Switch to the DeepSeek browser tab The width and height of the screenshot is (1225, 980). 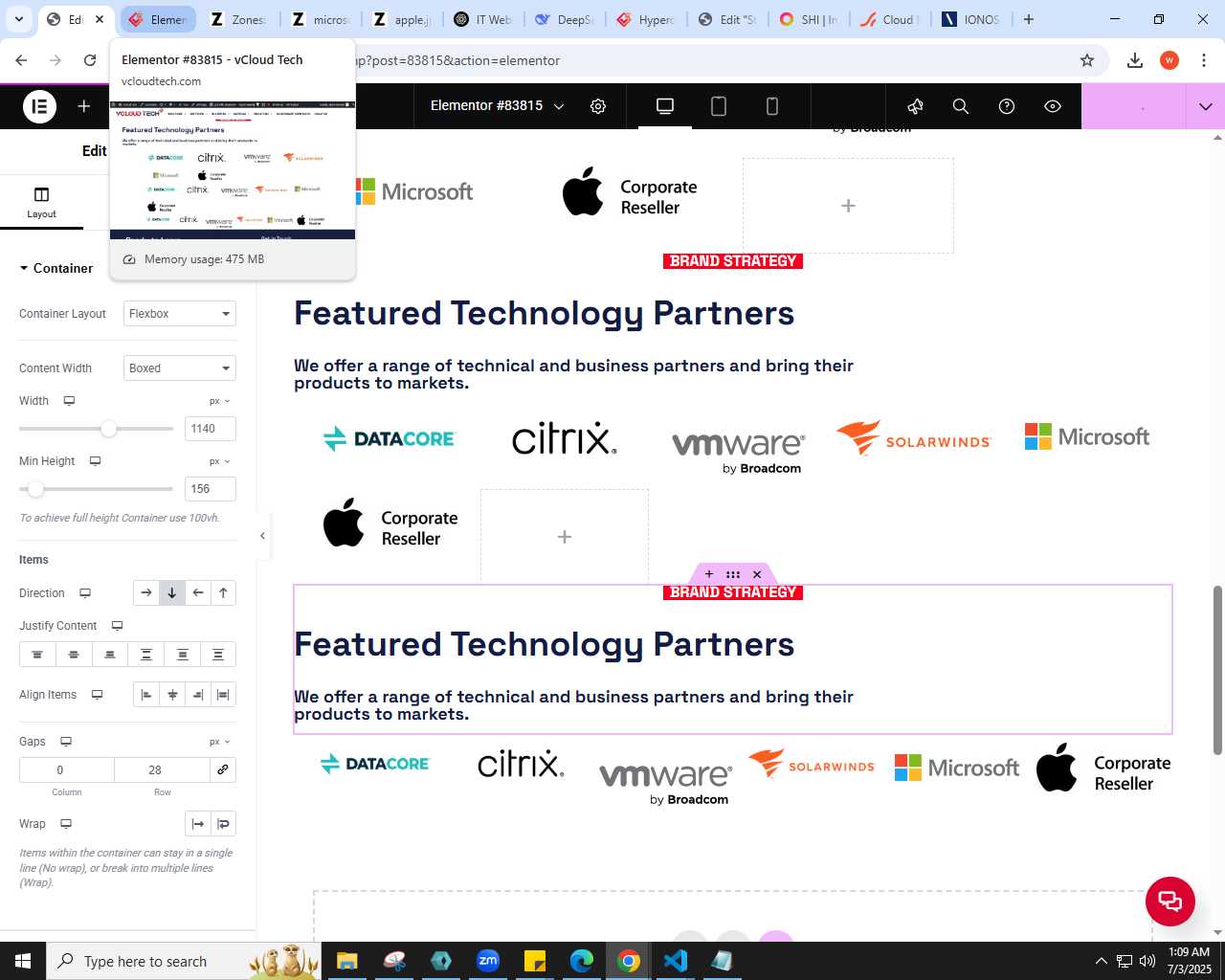click(565, 19)
